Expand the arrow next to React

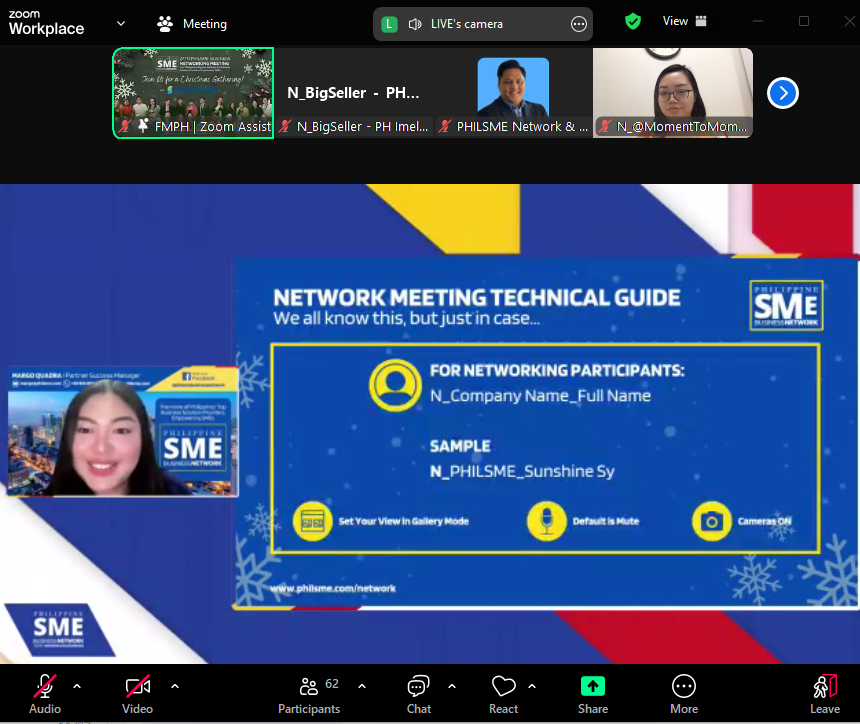[532, 686]
